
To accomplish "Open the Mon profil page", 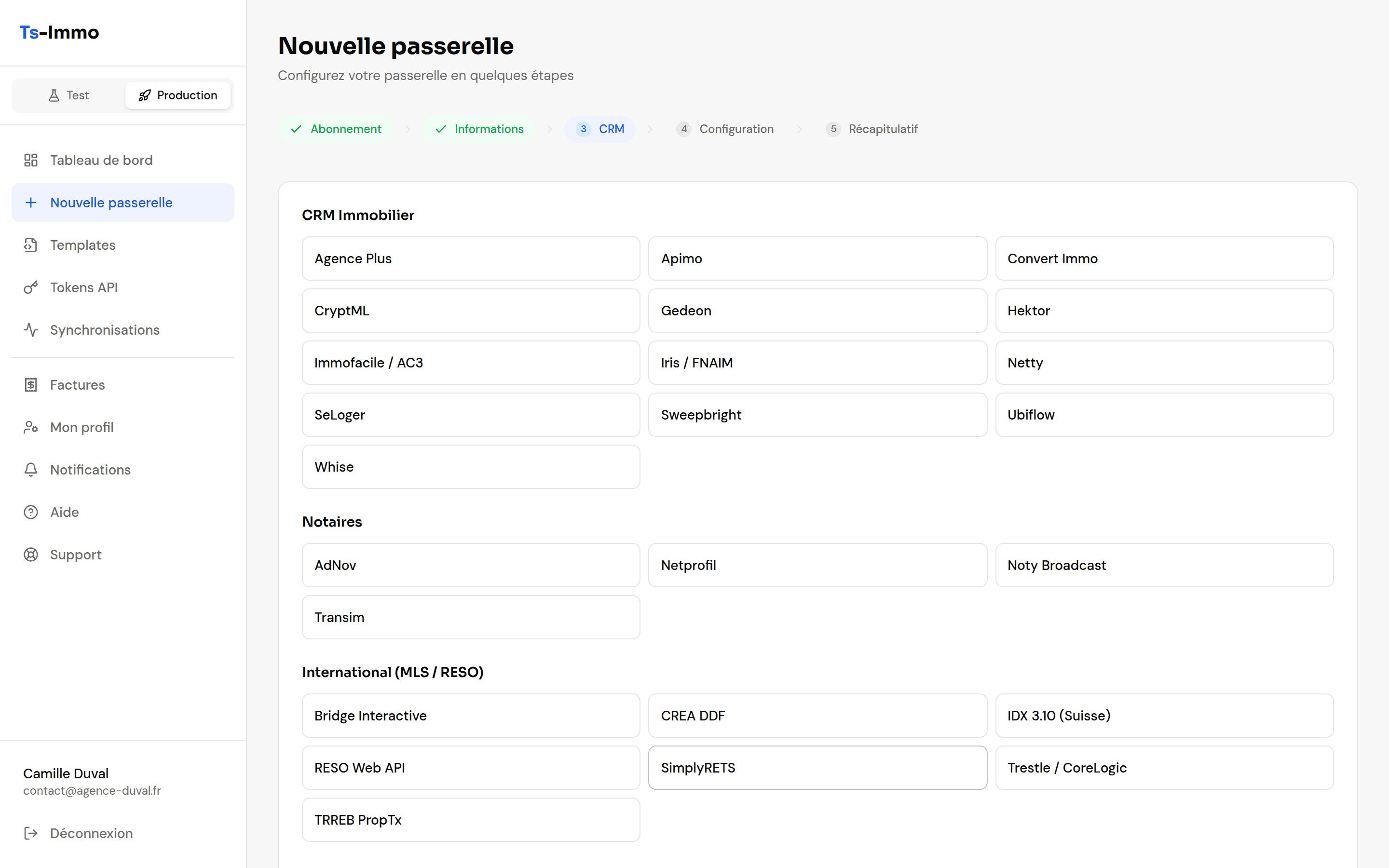I will click(123, 427).
